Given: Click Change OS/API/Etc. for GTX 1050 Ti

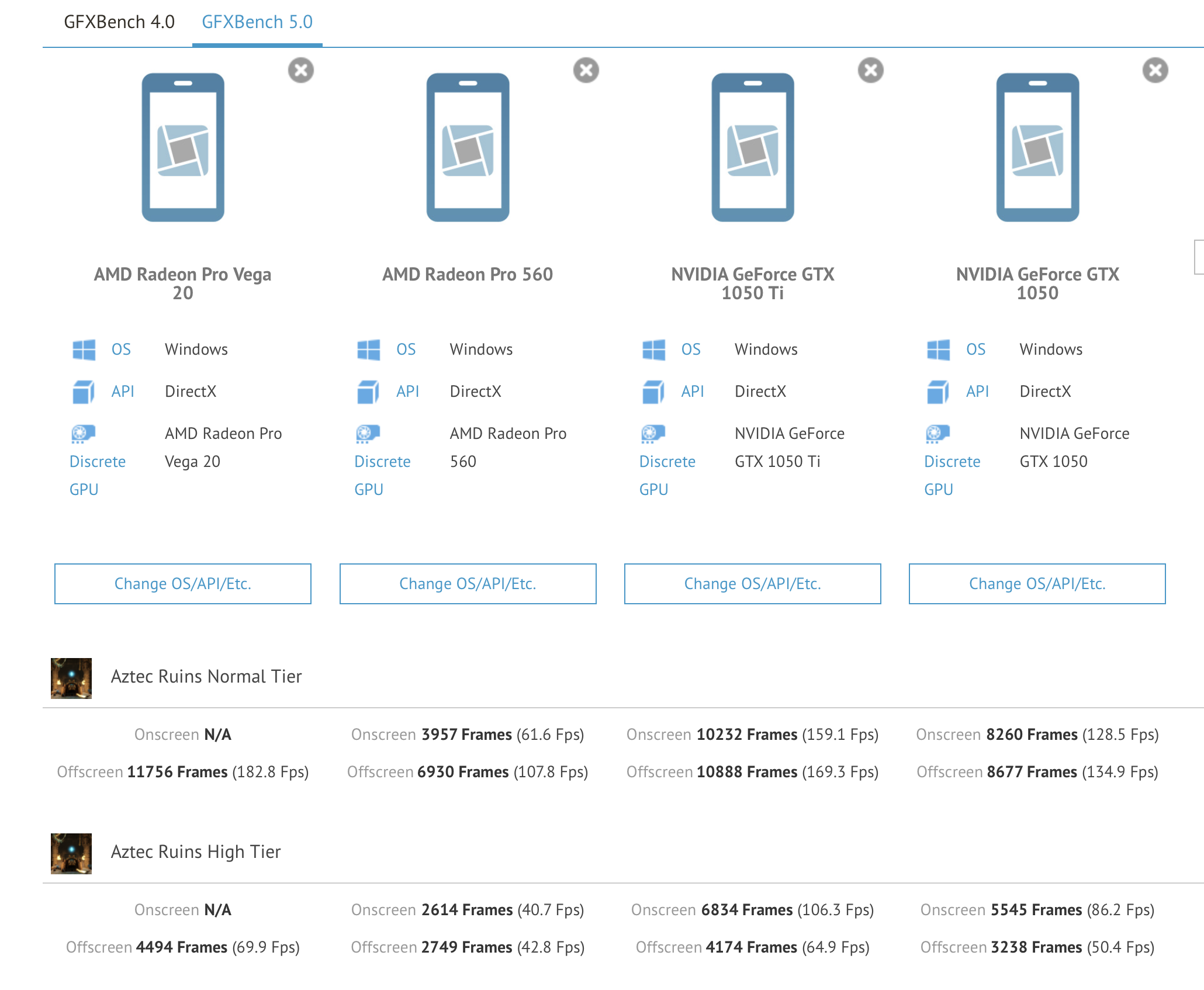Looking at the screenshot, I should 753,584.
